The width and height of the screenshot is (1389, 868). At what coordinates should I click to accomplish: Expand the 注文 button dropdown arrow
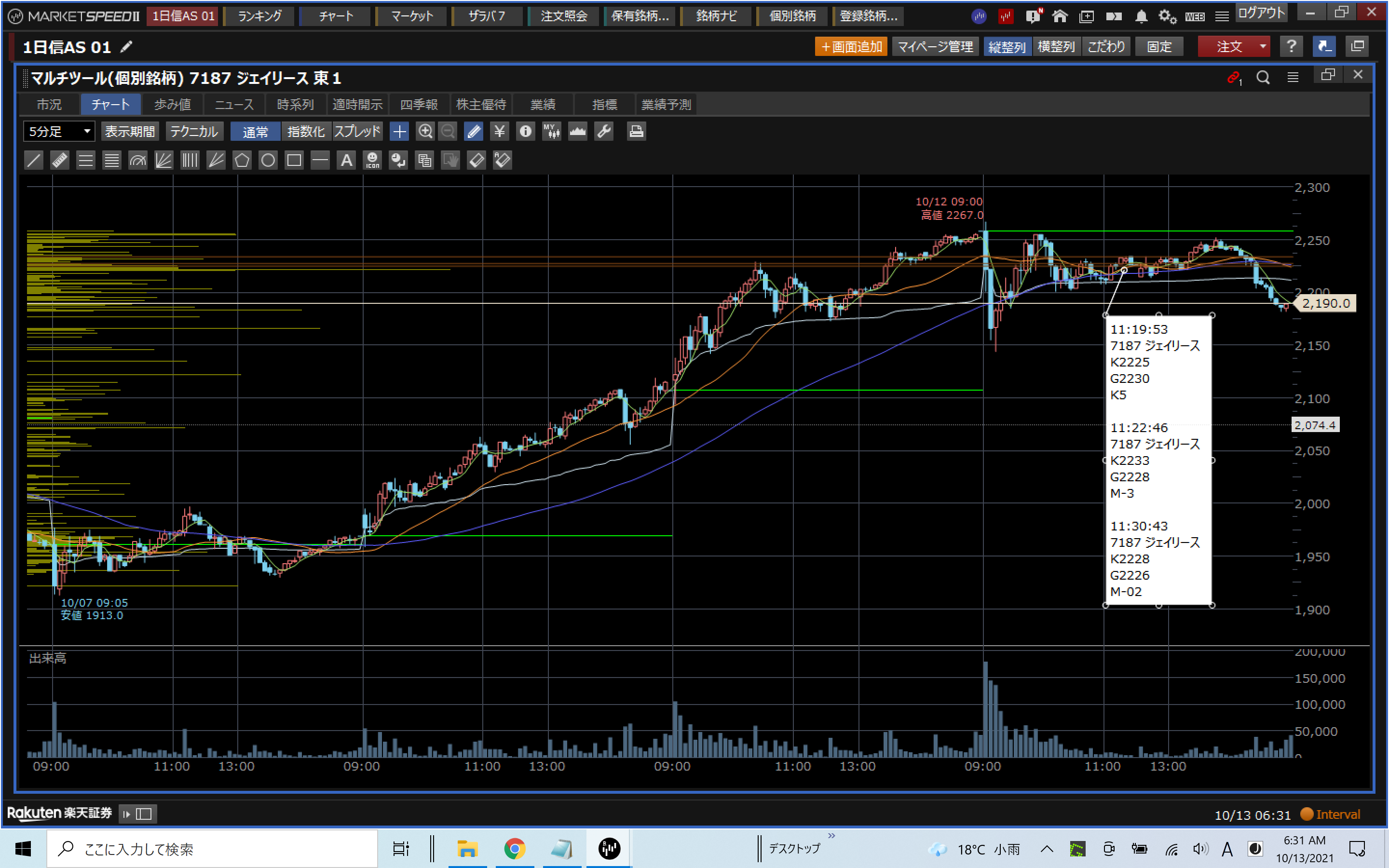1263,46
